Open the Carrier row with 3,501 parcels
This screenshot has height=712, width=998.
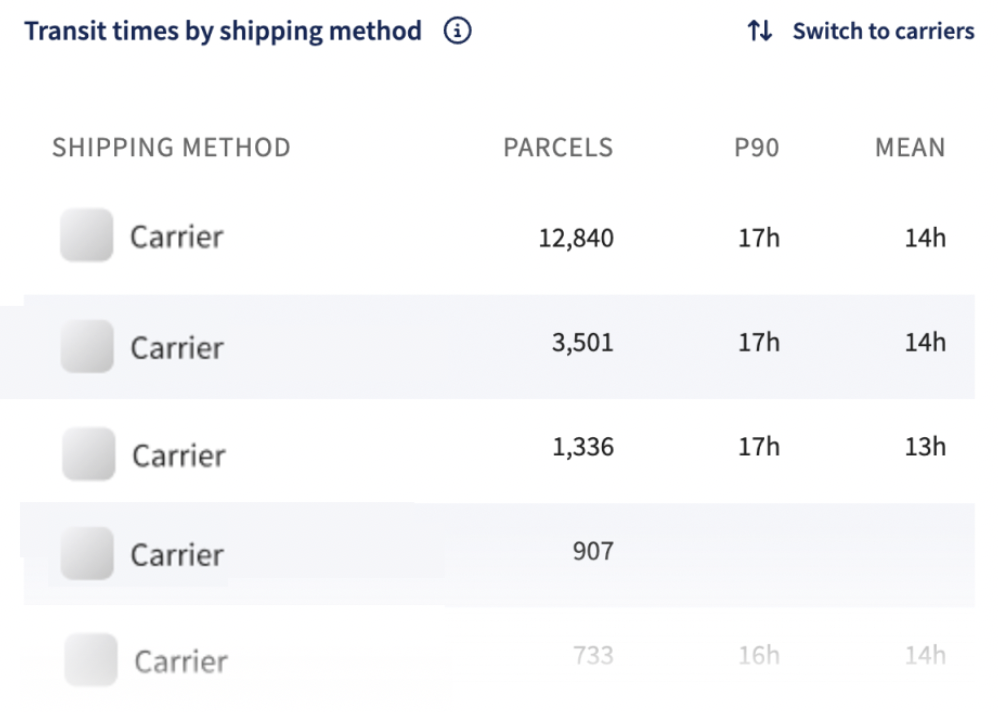tap(499, 347)
